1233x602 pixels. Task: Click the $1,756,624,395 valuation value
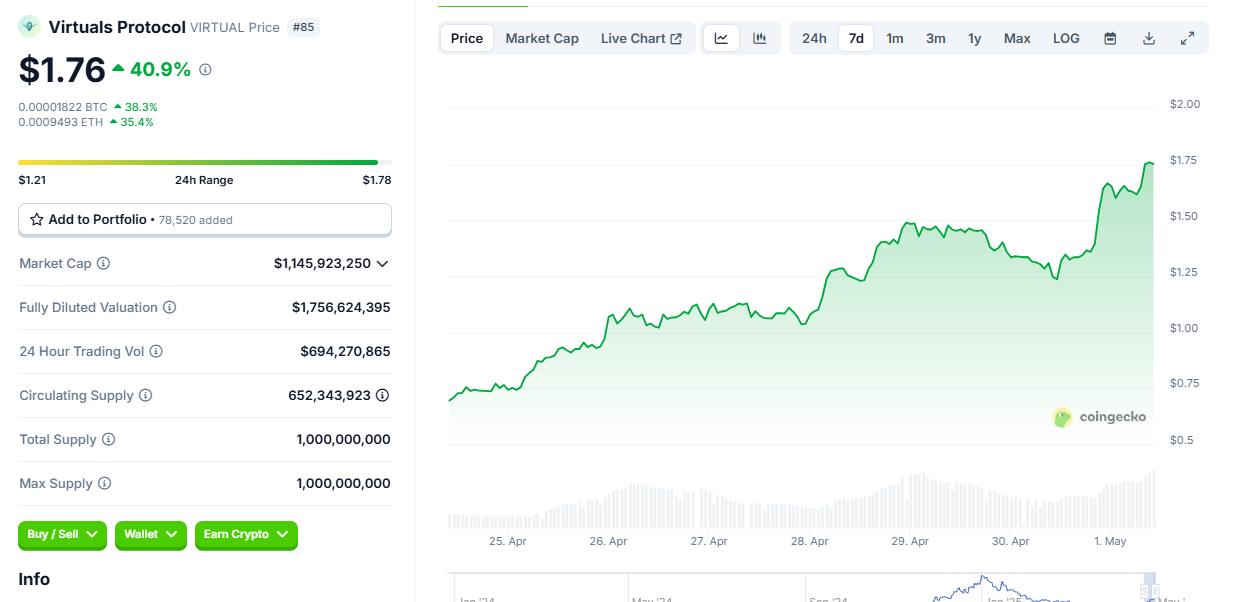click(x=341, y=307)
